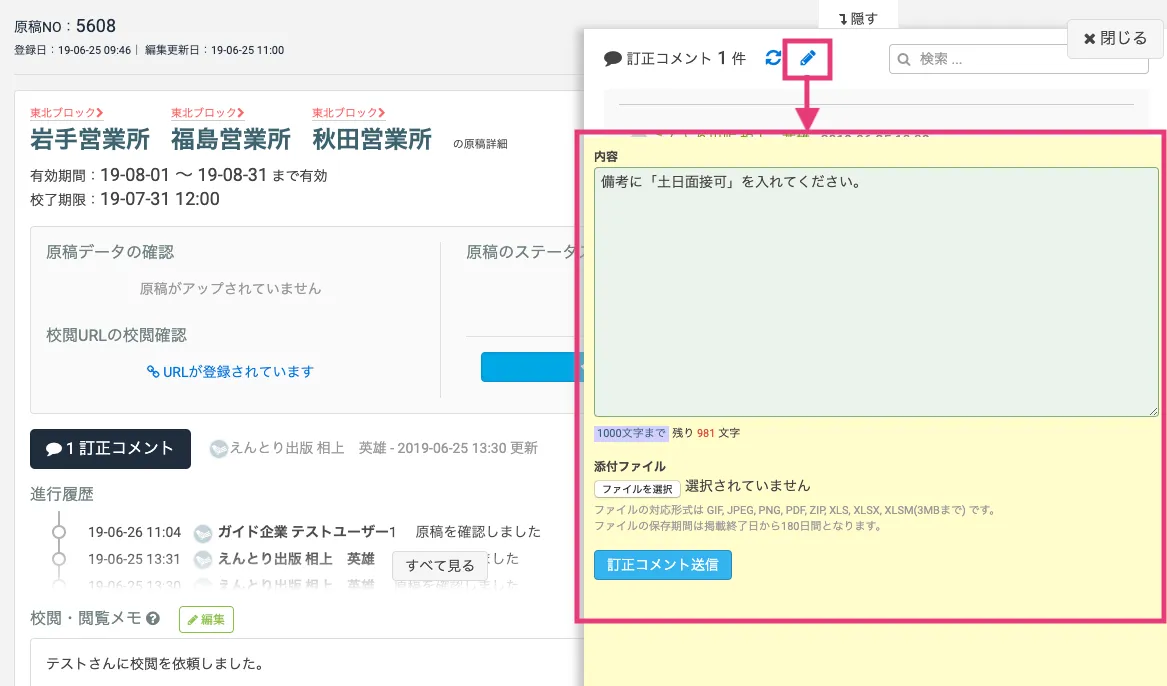Click the timeline marker for 19-06-26 11:04
This screenshot has height=686, width=1167.
pos(59,532)
